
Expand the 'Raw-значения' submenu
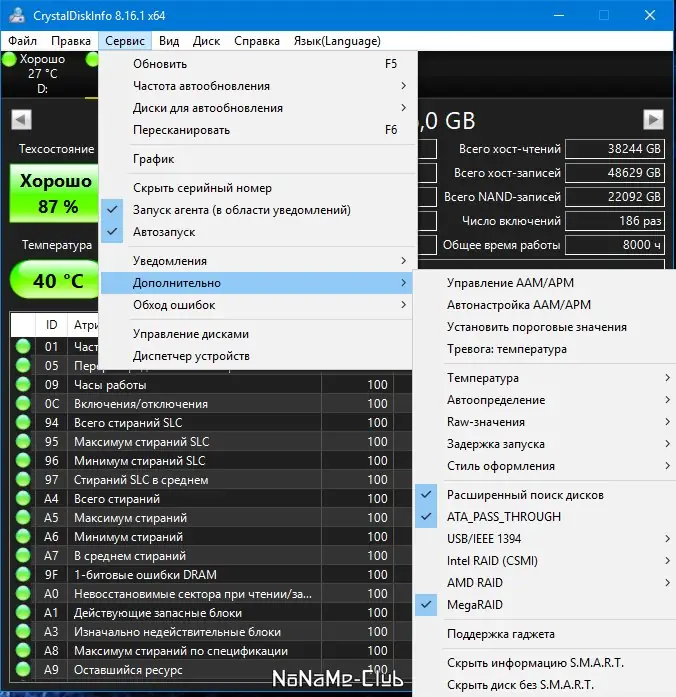[x=545, y=422]
